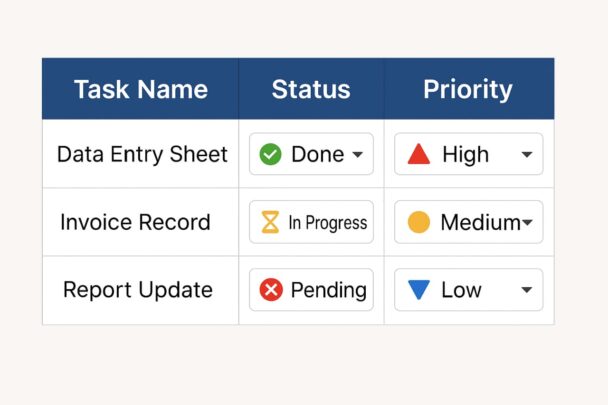Expand the High priority dropdown arrow
Screen dimensions: 608x405
[x=526, y=155]
